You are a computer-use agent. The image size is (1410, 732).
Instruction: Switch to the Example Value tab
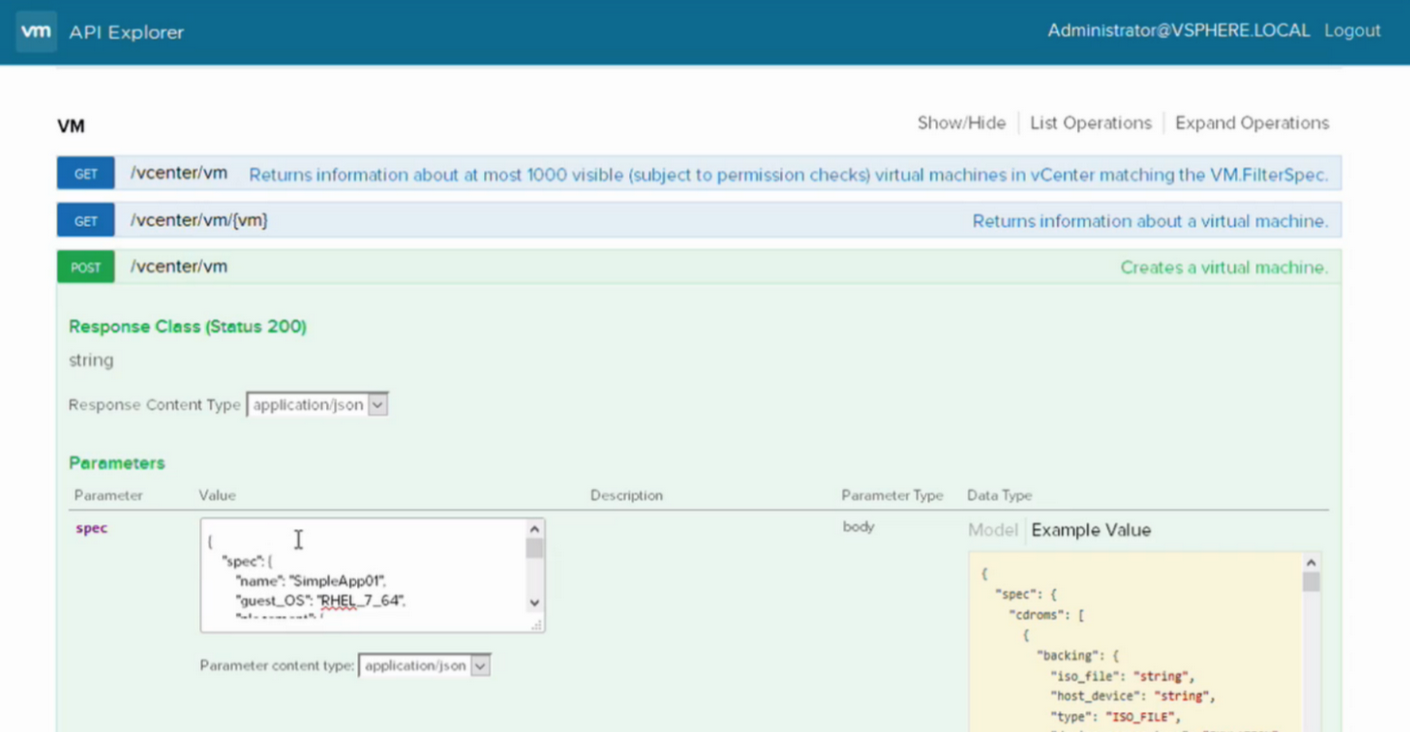tap(1091, 530)
